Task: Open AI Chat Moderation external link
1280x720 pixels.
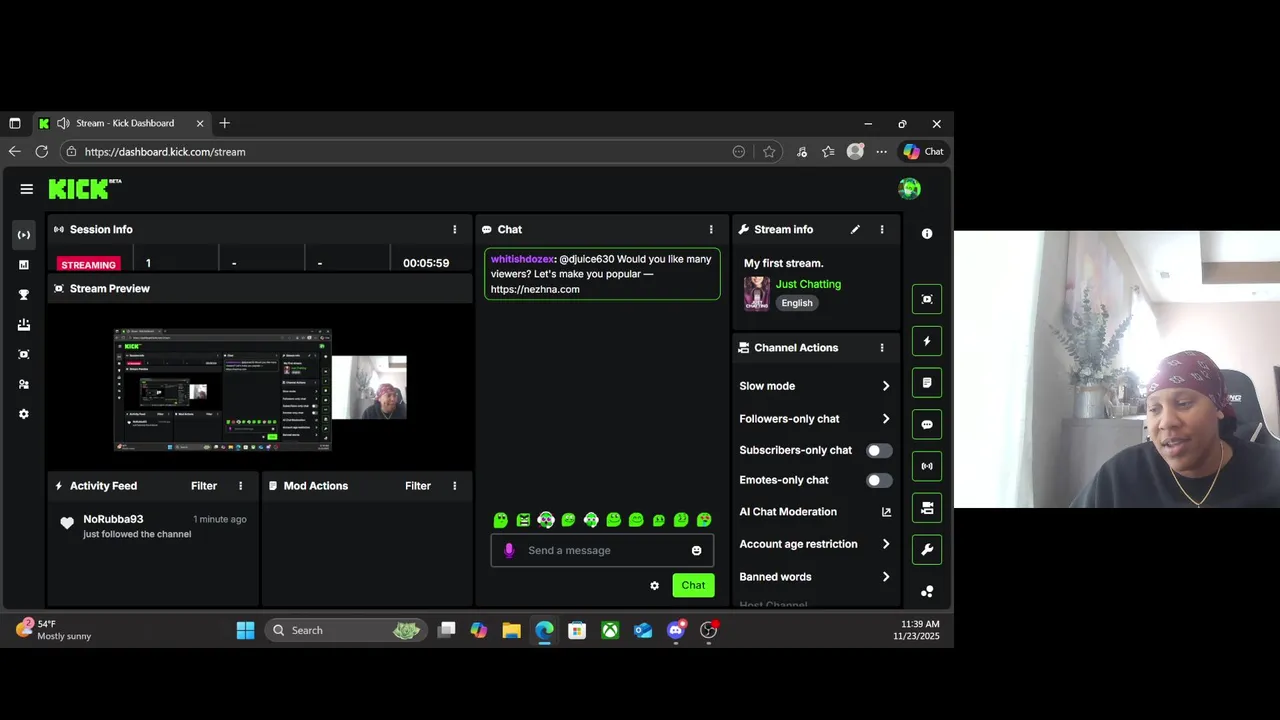Action: (886, 512)
